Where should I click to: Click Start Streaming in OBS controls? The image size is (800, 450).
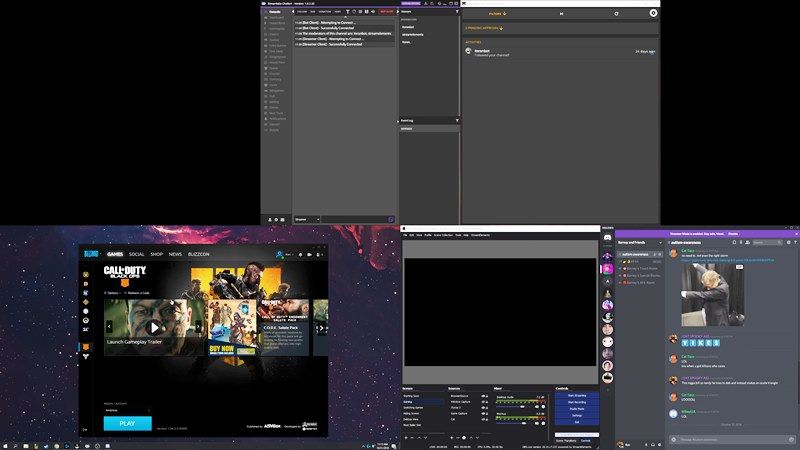coord(577,395)
